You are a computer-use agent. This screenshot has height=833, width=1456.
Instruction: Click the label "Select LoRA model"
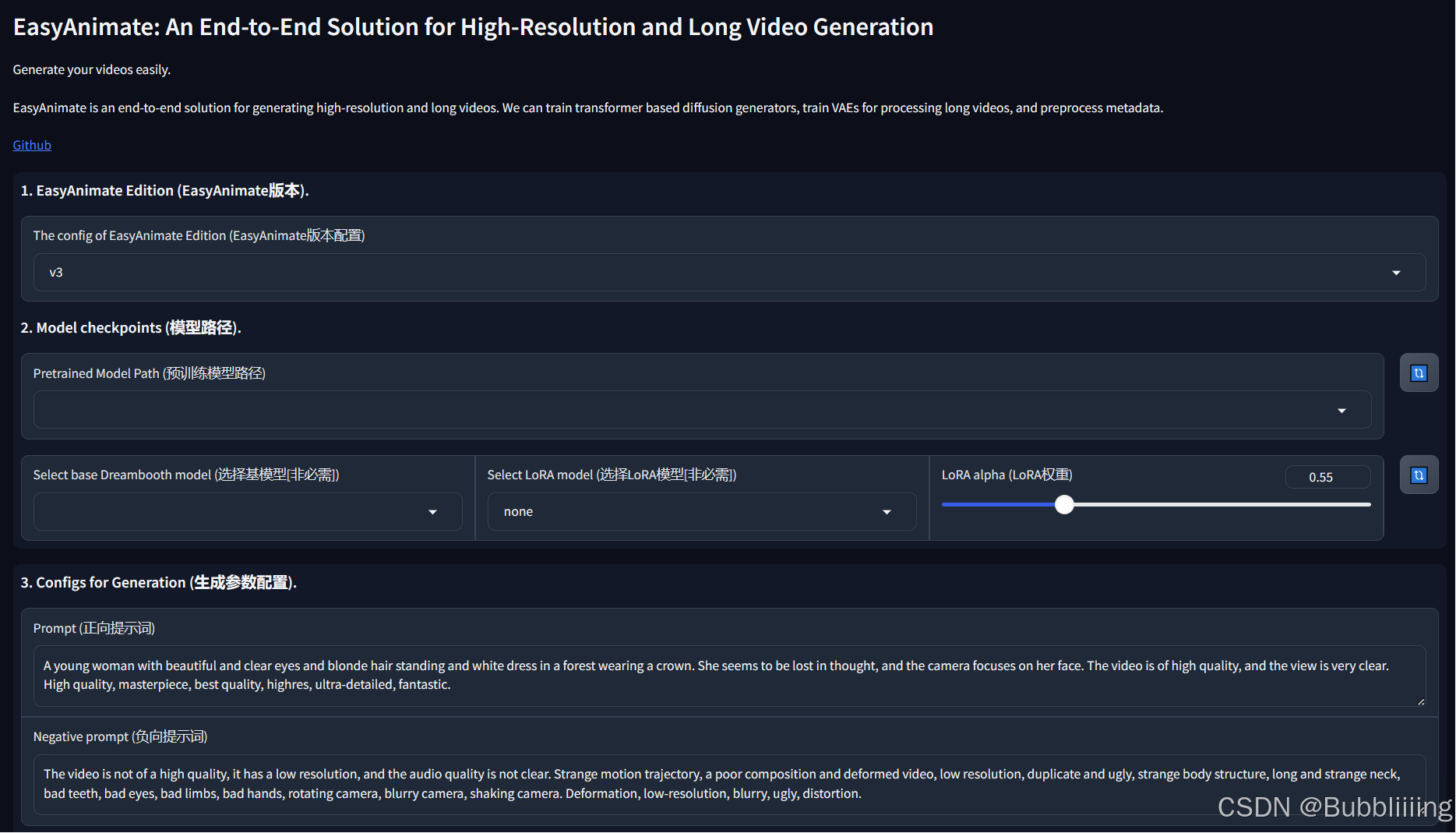[612, 475]
